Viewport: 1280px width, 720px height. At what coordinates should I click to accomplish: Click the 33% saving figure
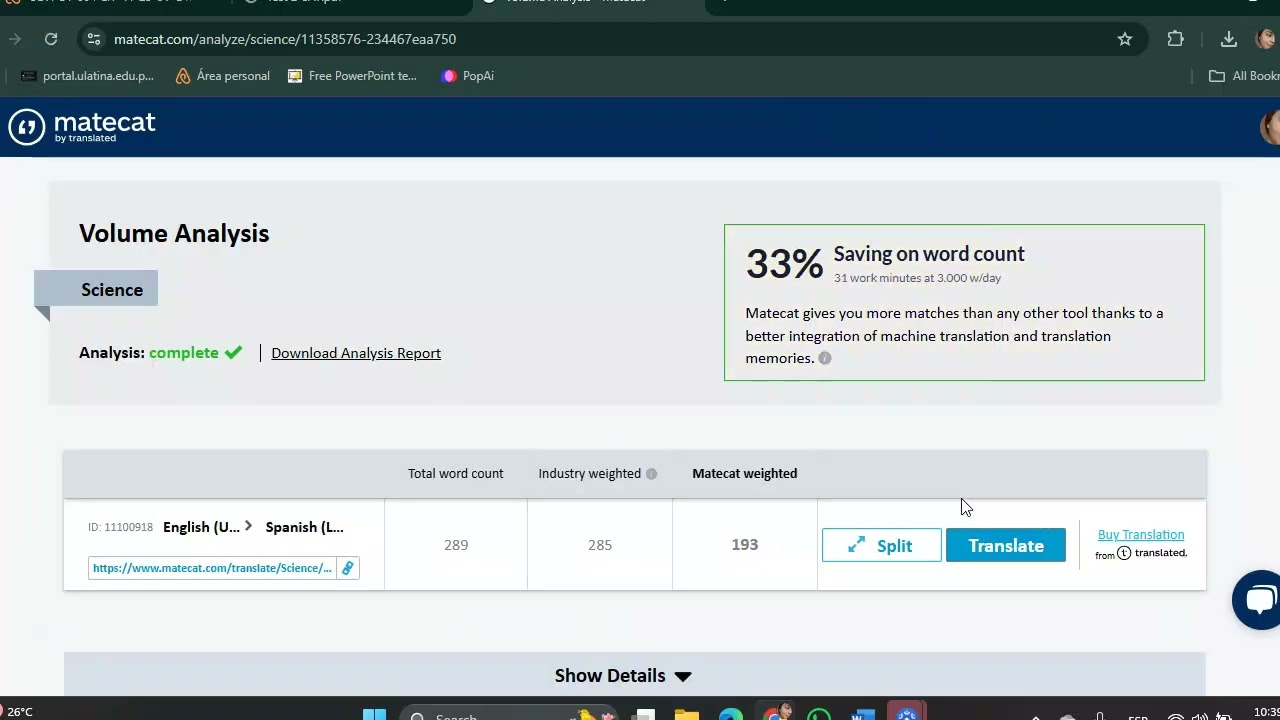pos(784,264)
